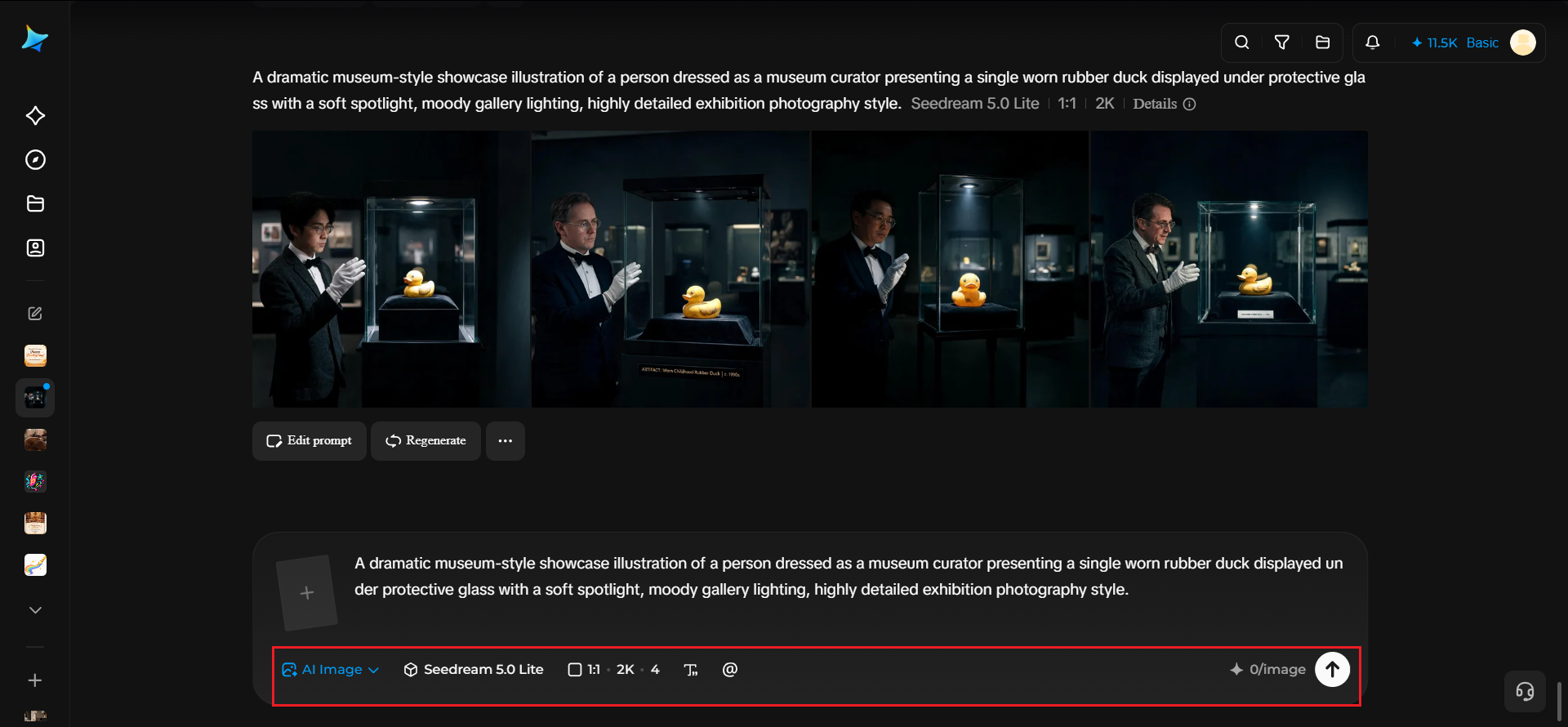The width and height of the screenshot is (1568, 727).
Task: Open the 1:1 2K 4 size settings
Action: (x=614, y=670)
